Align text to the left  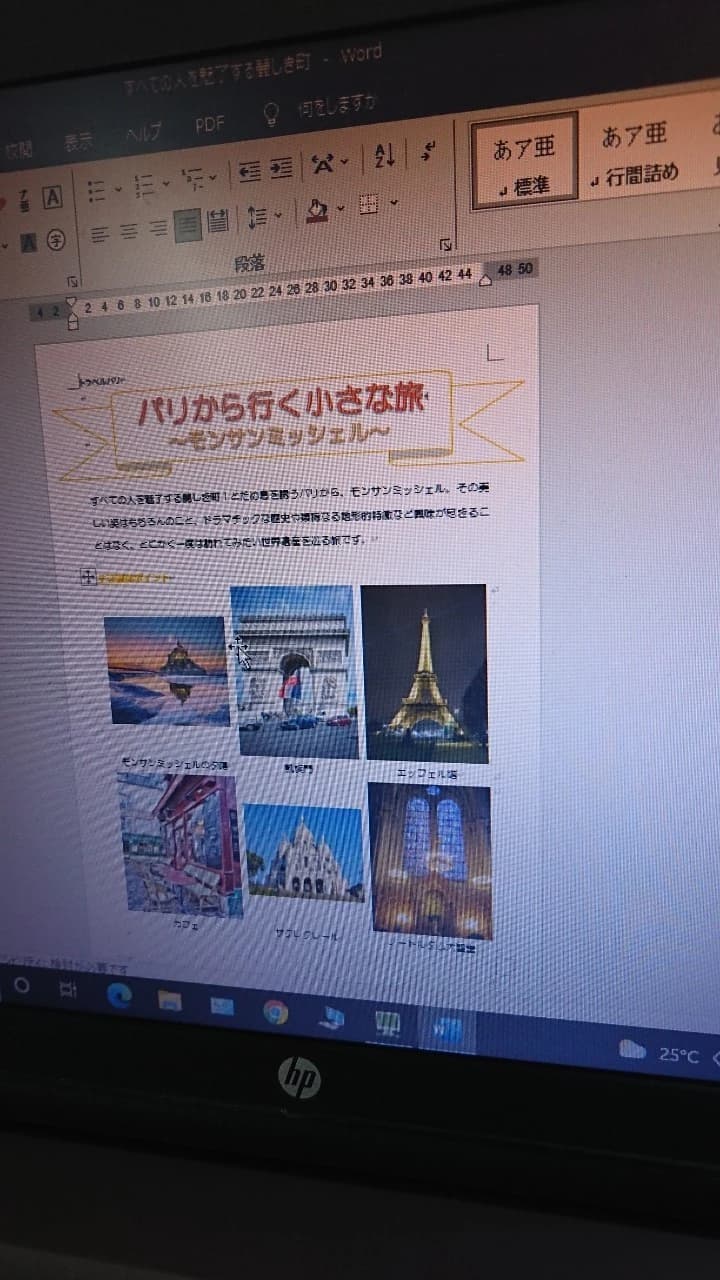point(99,234)
